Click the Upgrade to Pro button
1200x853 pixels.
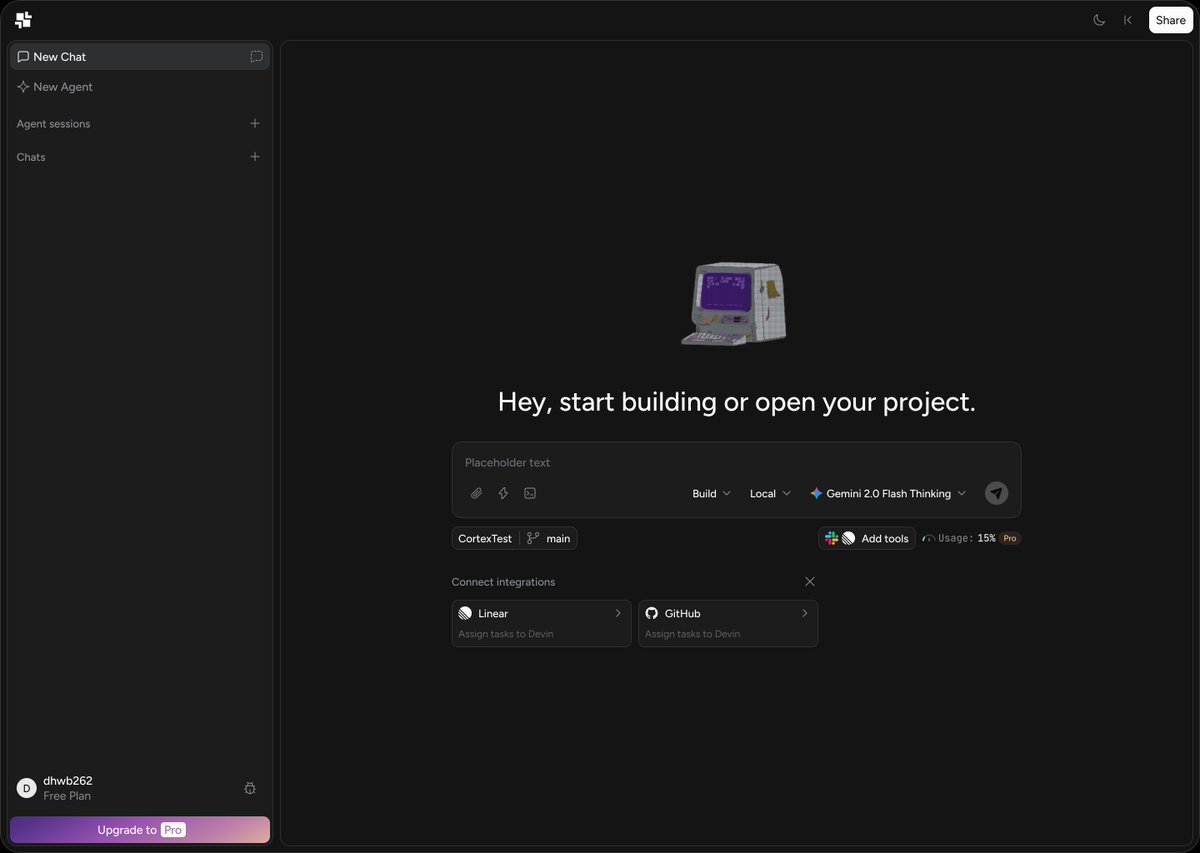coord(140,830)
